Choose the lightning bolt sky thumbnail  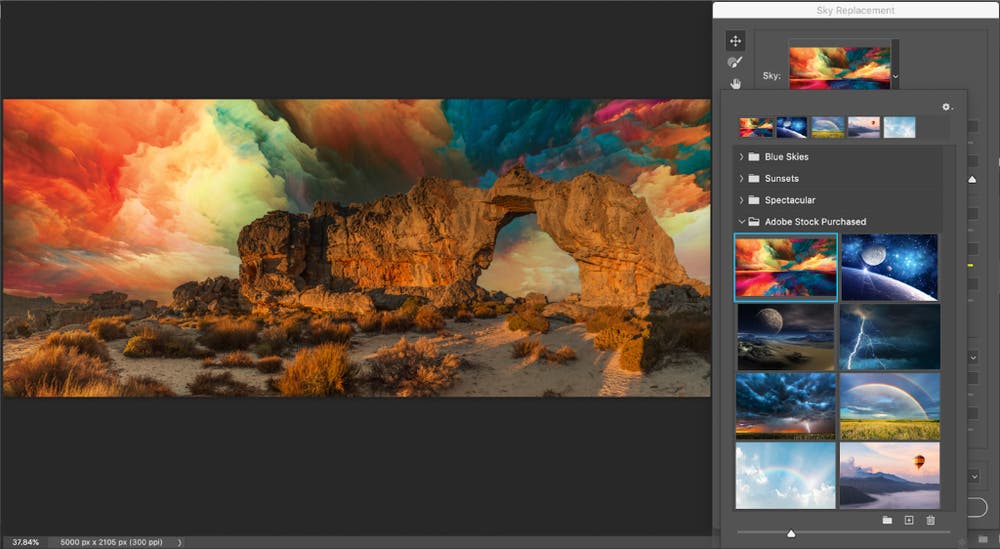click(x=890, y=337)
